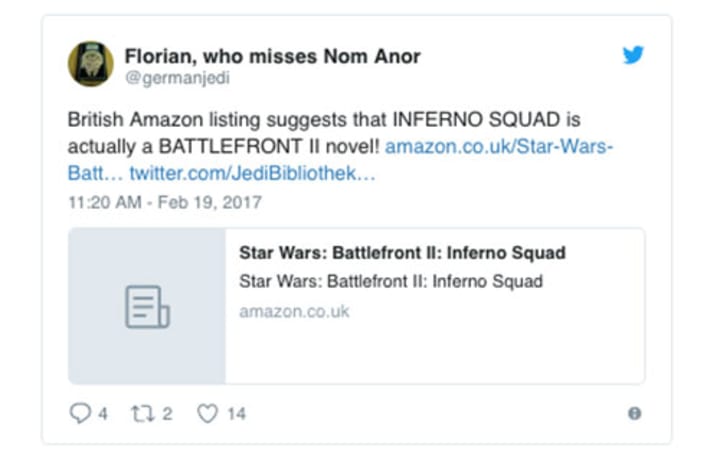Click the bold link card title Inferno Squad
Screen dimensions: 720x456
[402, 253]
